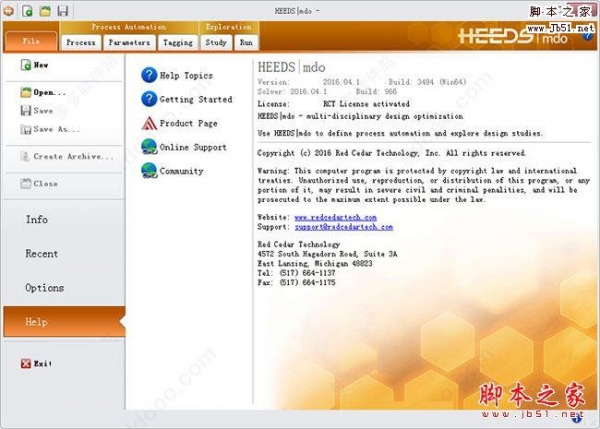The height and width of the screenshot is (429, 600).
Task: Open the File tab
Action: (x=31, y=41)
